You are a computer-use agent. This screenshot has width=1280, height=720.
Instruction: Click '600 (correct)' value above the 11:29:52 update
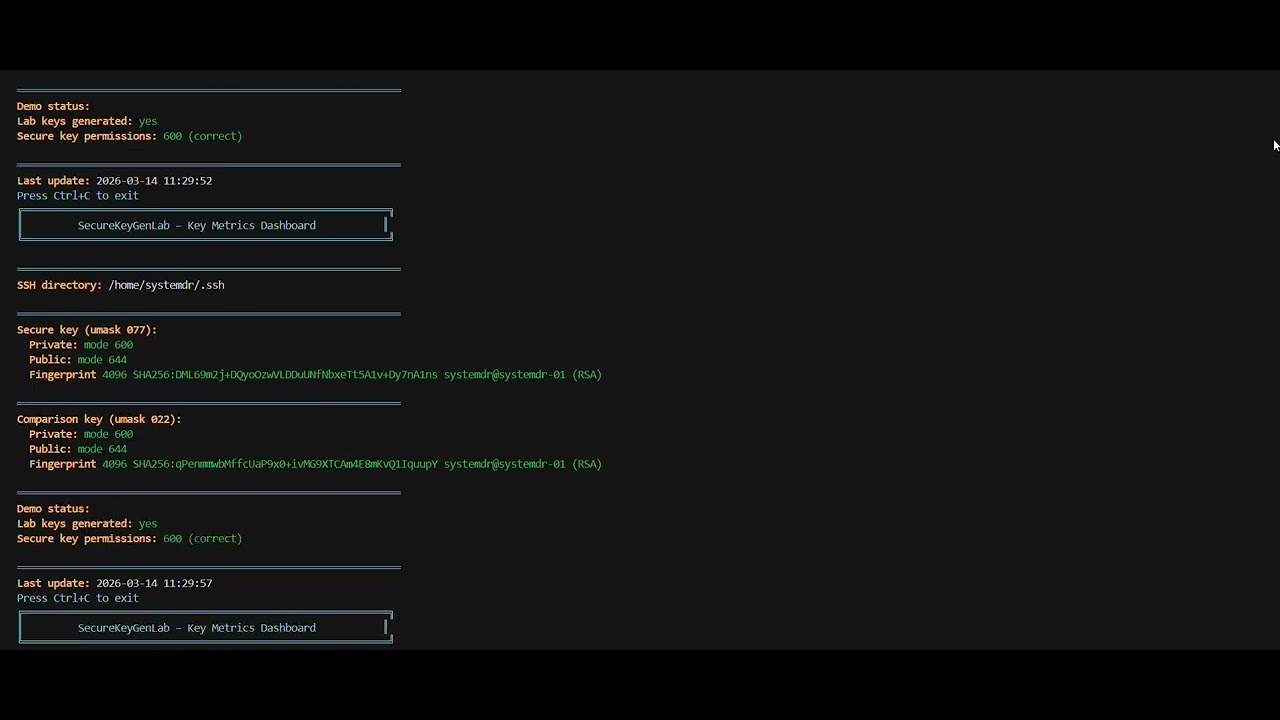[203, 136]
